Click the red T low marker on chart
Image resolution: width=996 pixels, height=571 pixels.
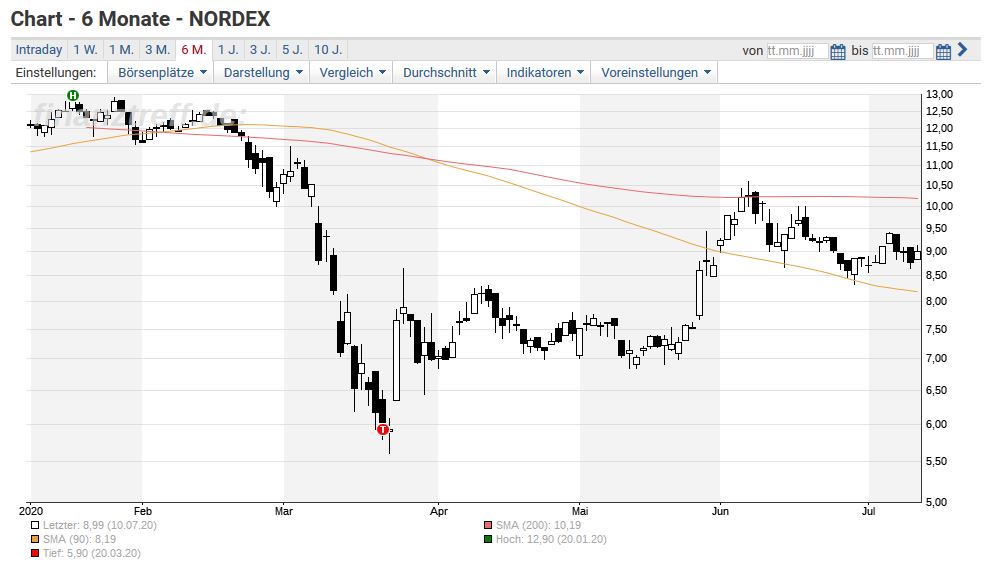coord(383,430)
